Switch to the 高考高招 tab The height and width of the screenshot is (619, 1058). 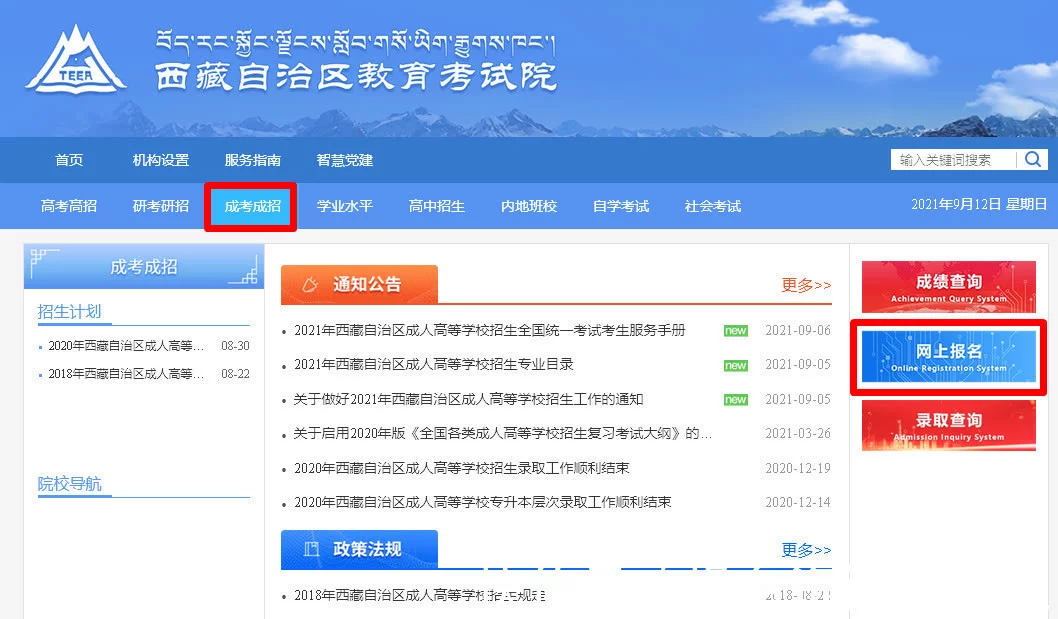click(69, 206)
